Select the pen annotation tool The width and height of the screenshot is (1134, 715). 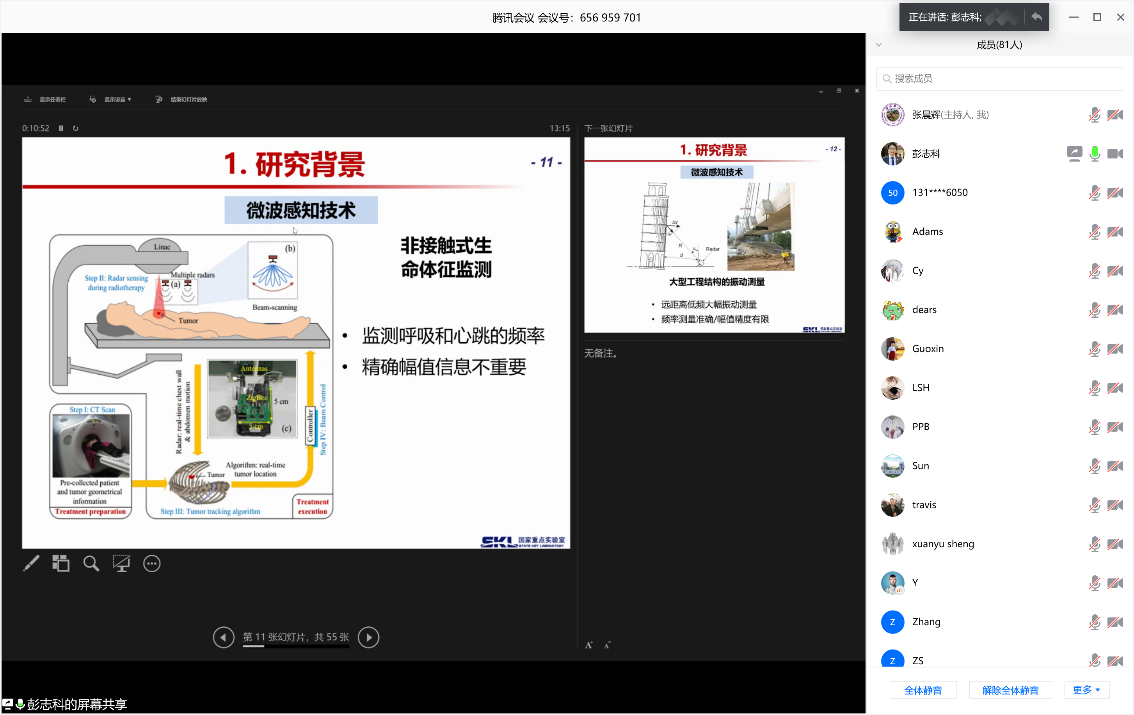31,563
